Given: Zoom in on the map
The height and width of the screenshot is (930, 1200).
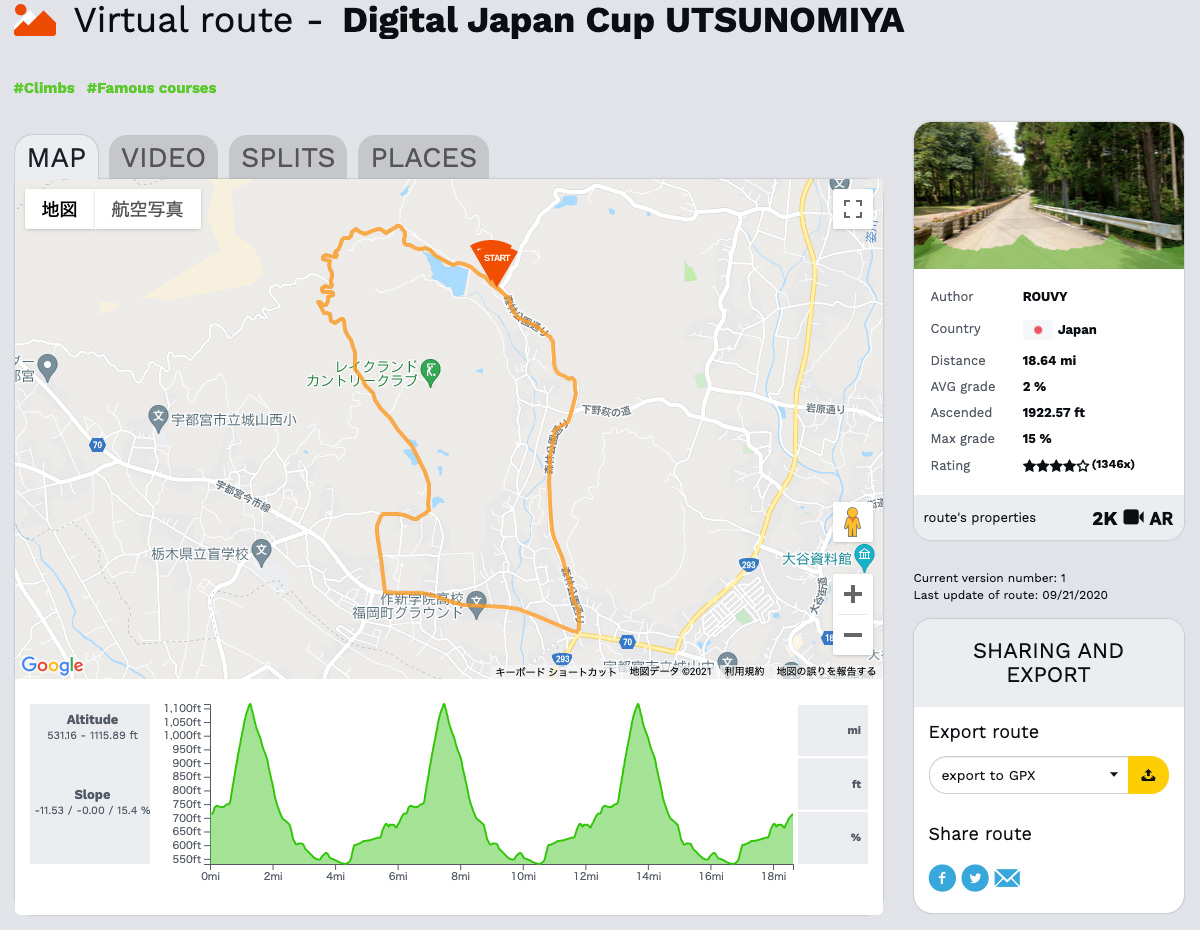Looking at the screenshot, I should [853, 595].
